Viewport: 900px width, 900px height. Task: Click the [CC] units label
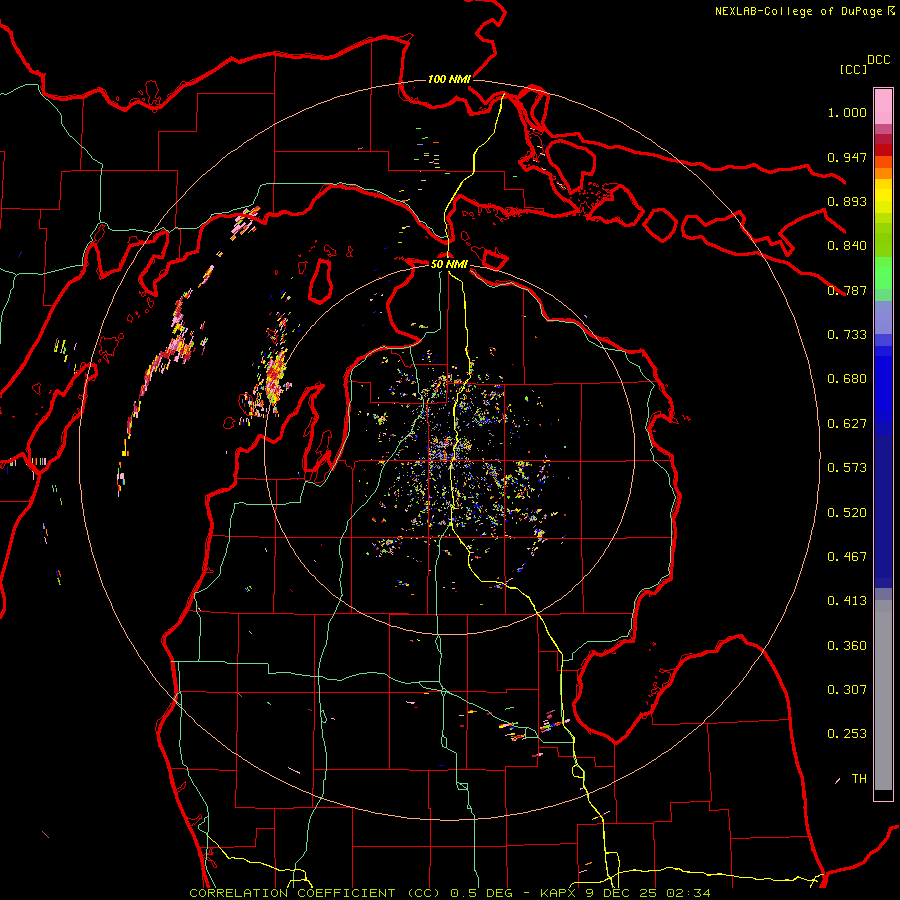[x=853, y=69]
